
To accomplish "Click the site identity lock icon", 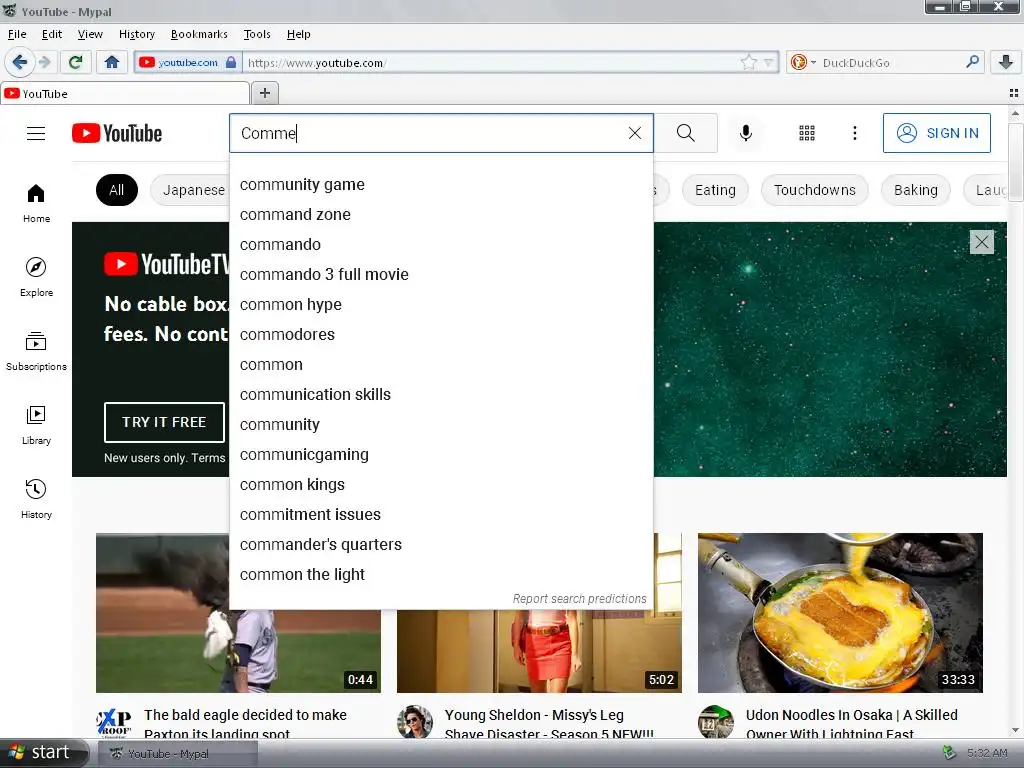I will tap(231, 63).
